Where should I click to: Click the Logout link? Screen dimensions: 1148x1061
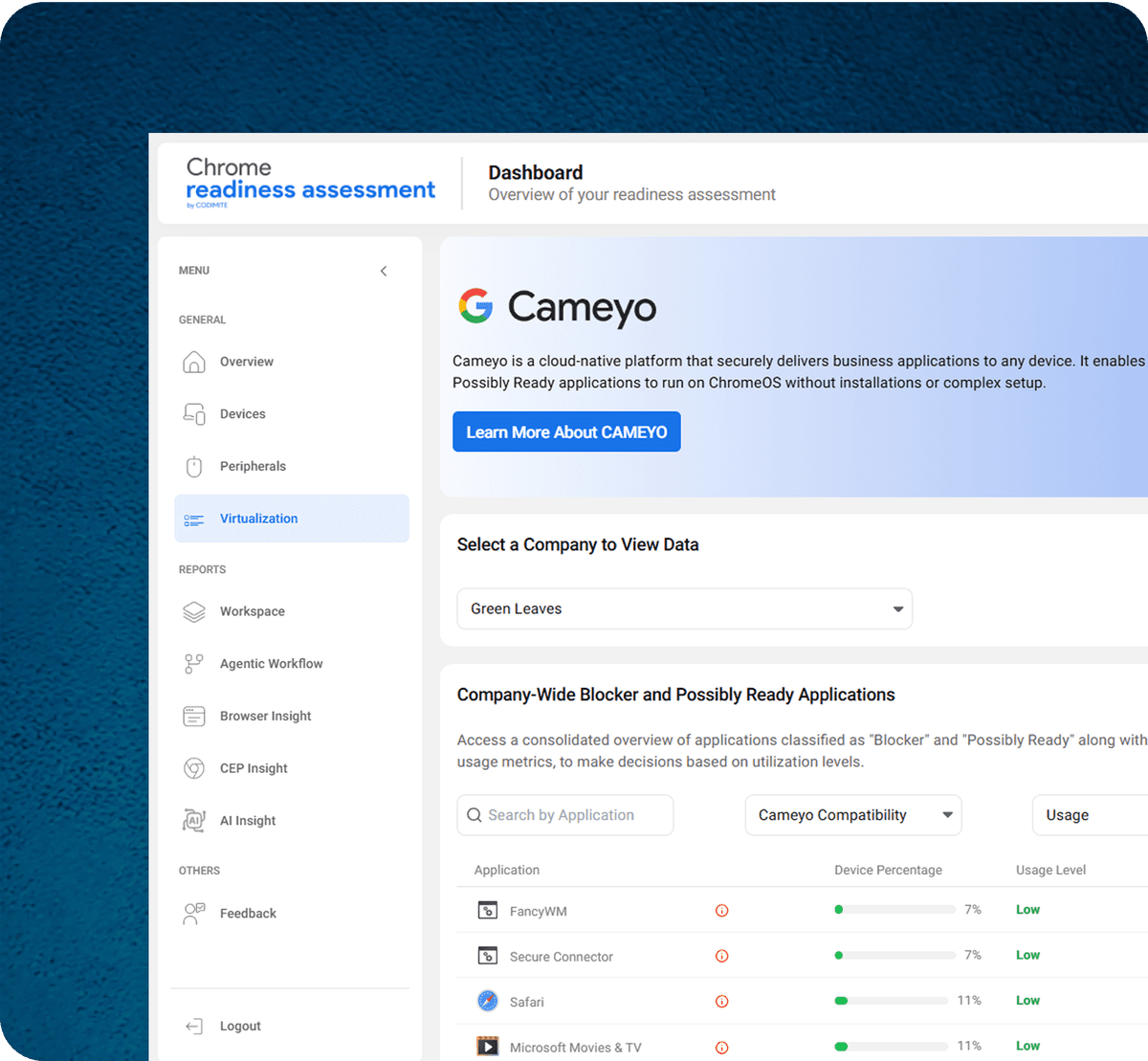240,1026
